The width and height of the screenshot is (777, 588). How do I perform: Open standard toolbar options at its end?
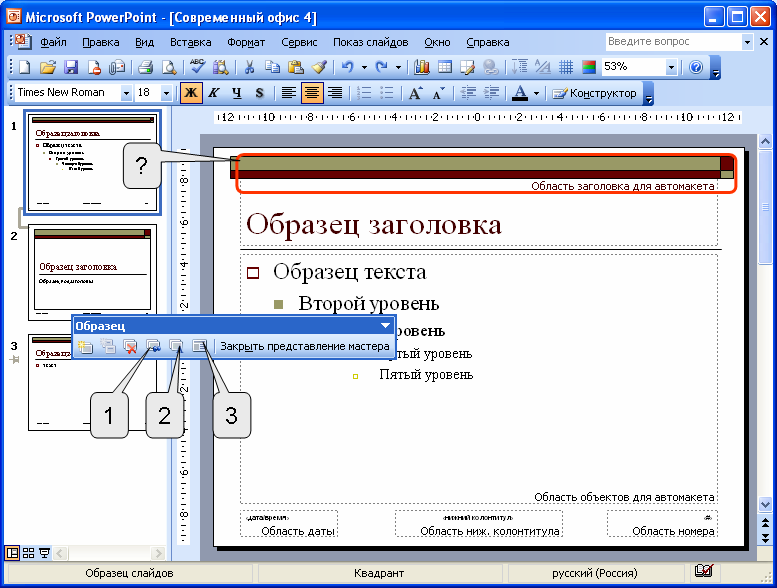point(715,68)
